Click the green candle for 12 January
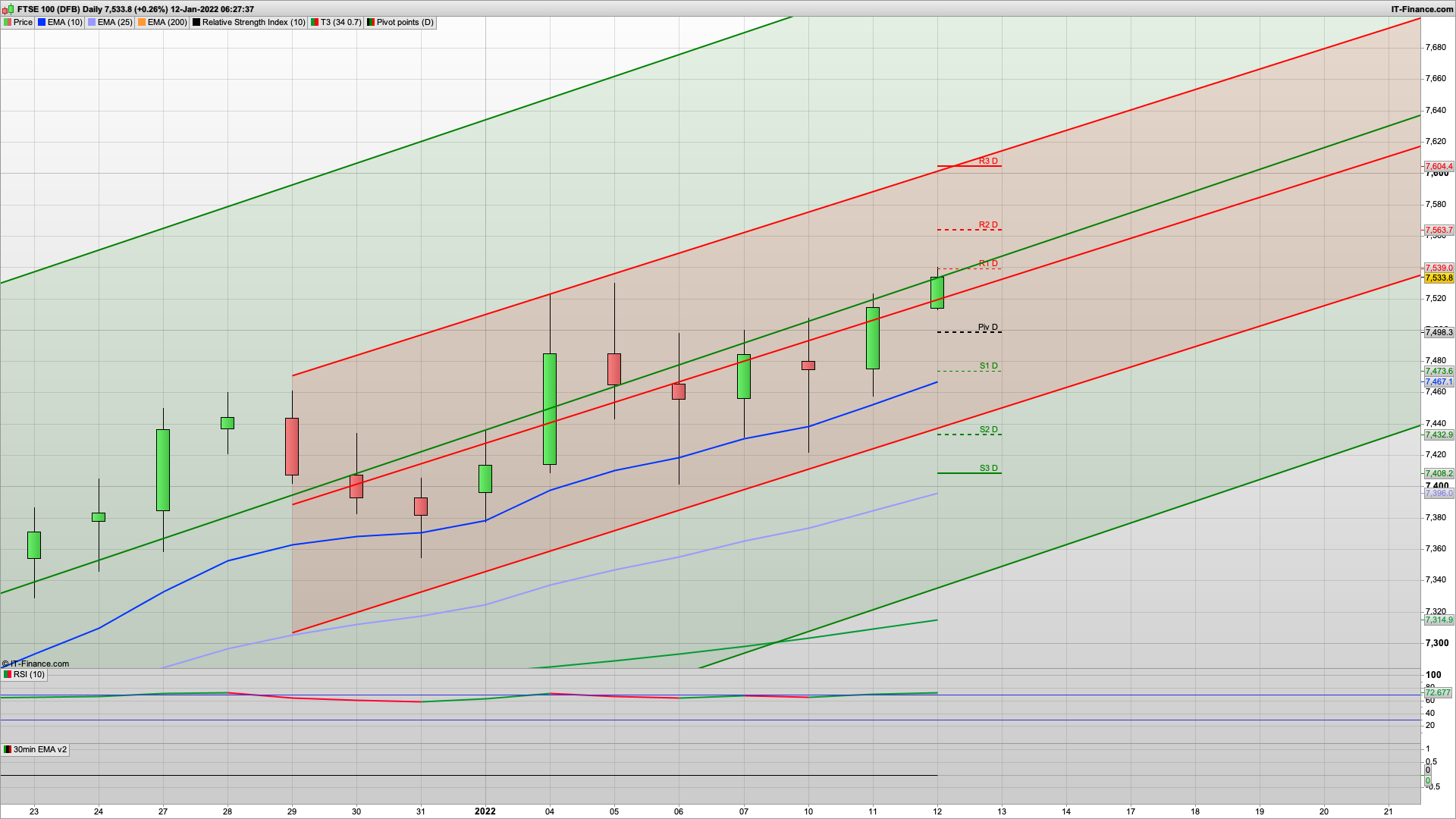The width and height of the screenshot is (1456, 819). click(937, 293)
